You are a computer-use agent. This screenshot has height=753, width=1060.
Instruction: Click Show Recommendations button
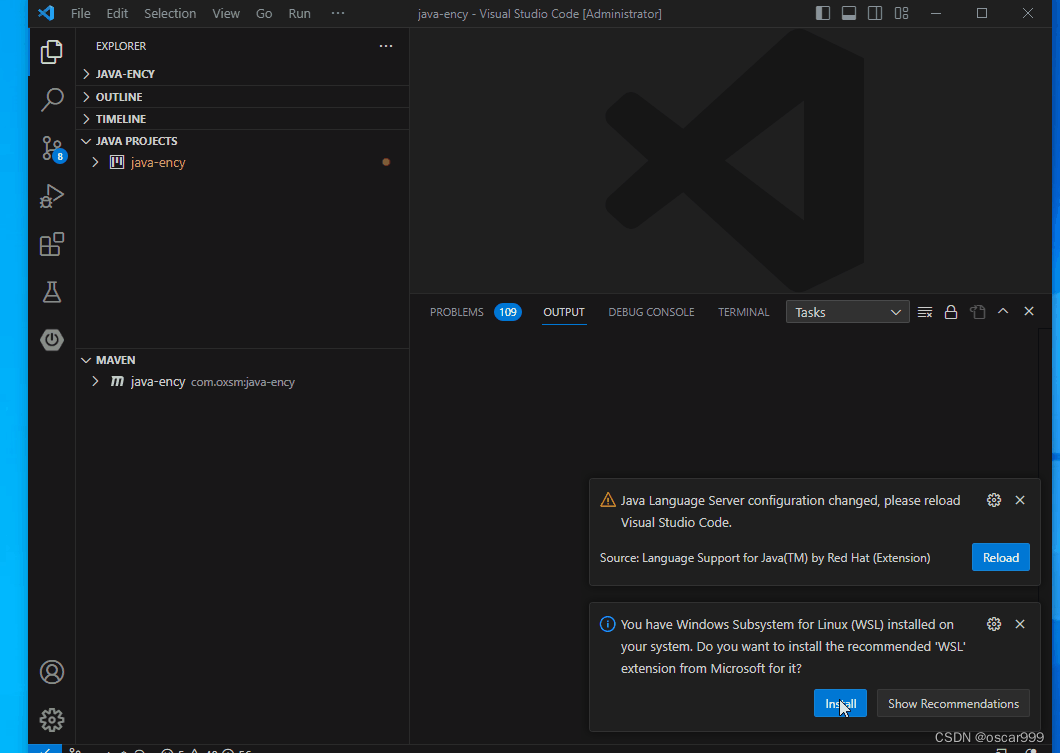(953, 704)
